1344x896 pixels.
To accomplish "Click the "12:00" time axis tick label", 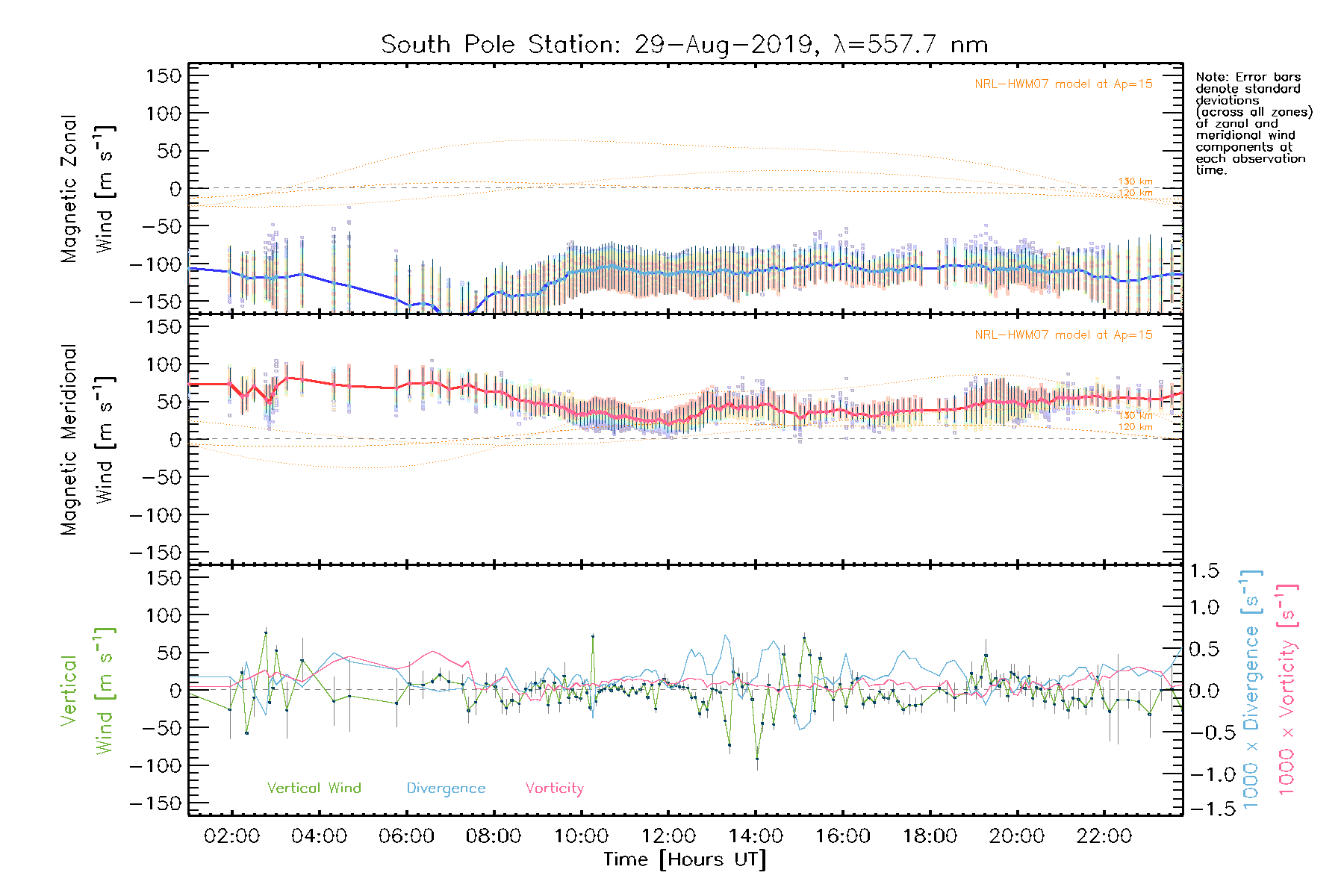I will click(x=668, y=836).
